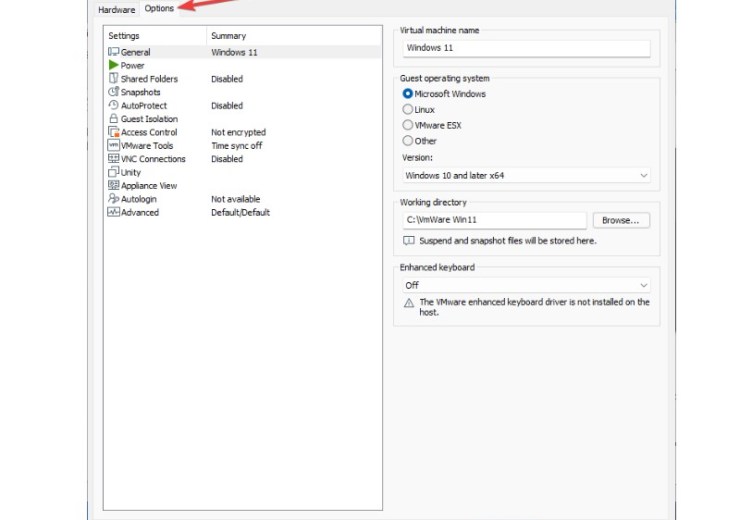Select the Power settings label
Screen dimensions: 740x520
coord(133,65)
